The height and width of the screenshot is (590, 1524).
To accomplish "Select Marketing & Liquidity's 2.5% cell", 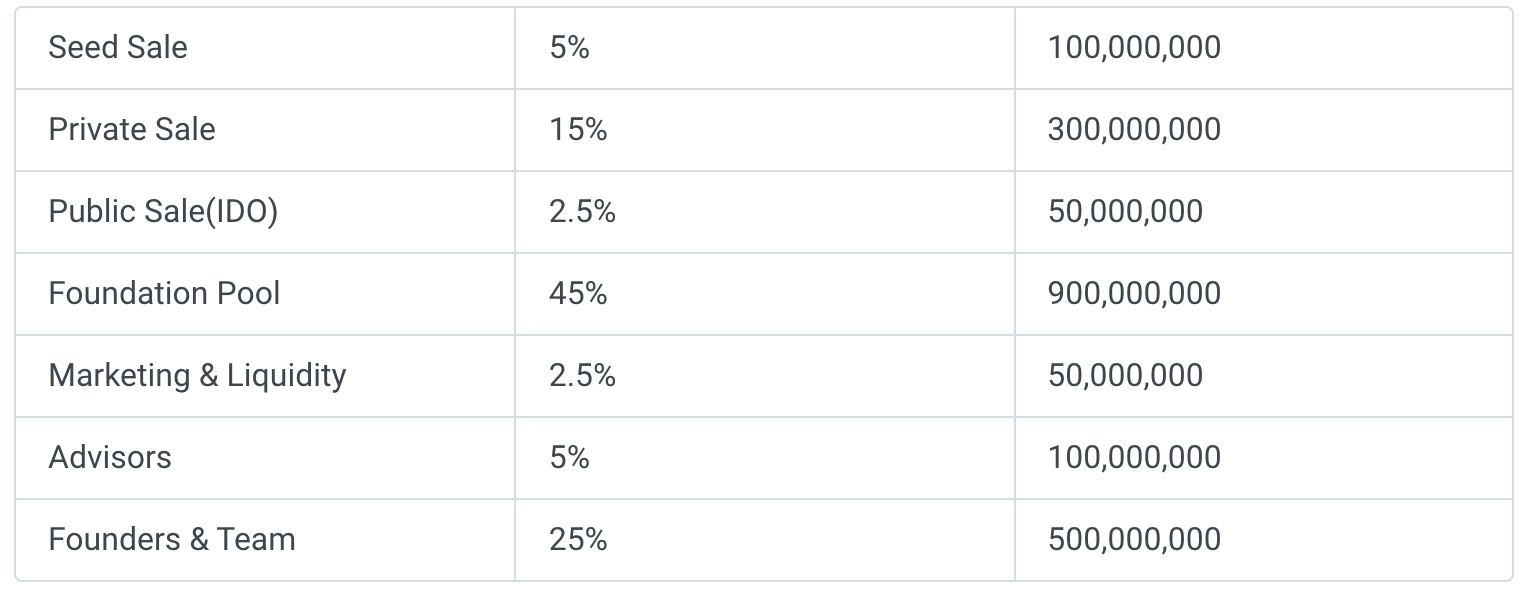I will click(582, 376).
